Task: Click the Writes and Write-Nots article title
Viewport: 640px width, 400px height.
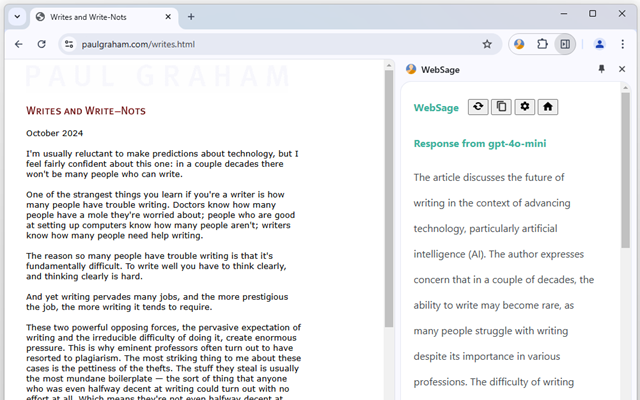Action: 86,111
